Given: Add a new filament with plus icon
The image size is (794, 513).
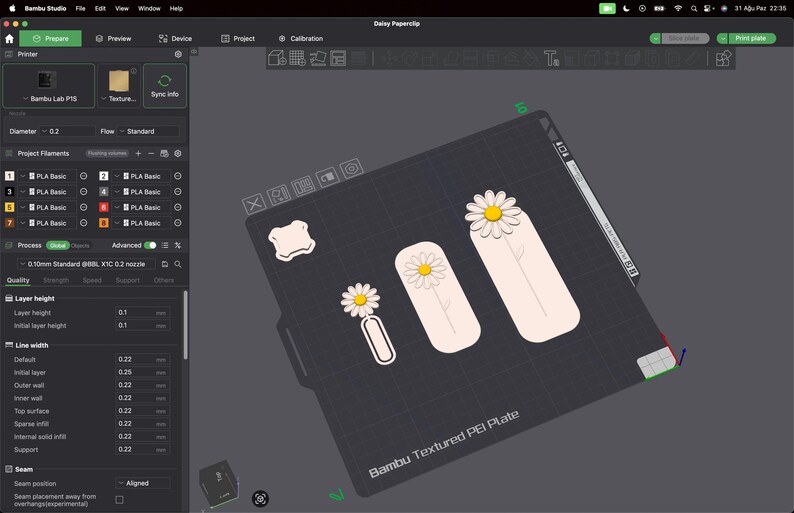Looking at the screenshot, I should (x=138, y=153).
